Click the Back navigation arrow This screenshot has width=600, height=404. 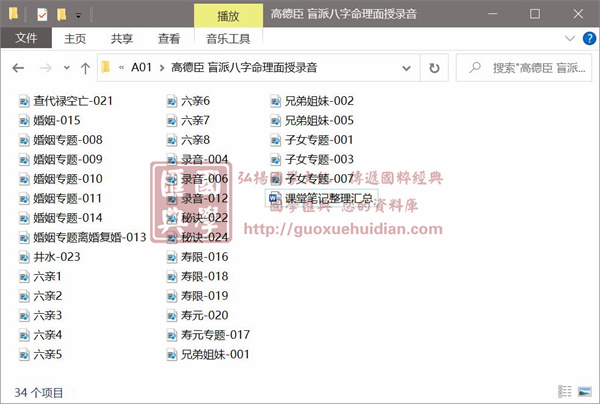click(18, 68)
